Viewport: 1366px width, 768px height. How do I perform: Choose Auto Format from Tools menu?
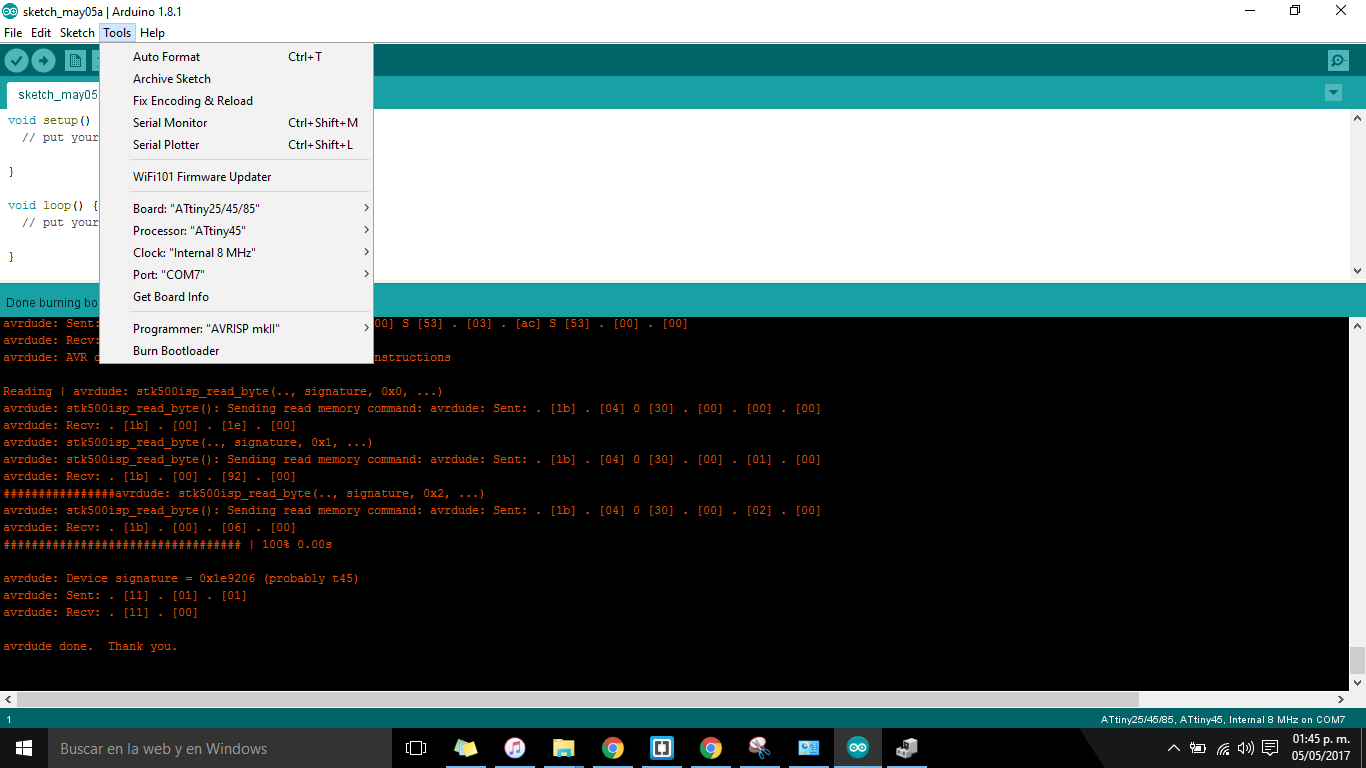tap(236, 57)
